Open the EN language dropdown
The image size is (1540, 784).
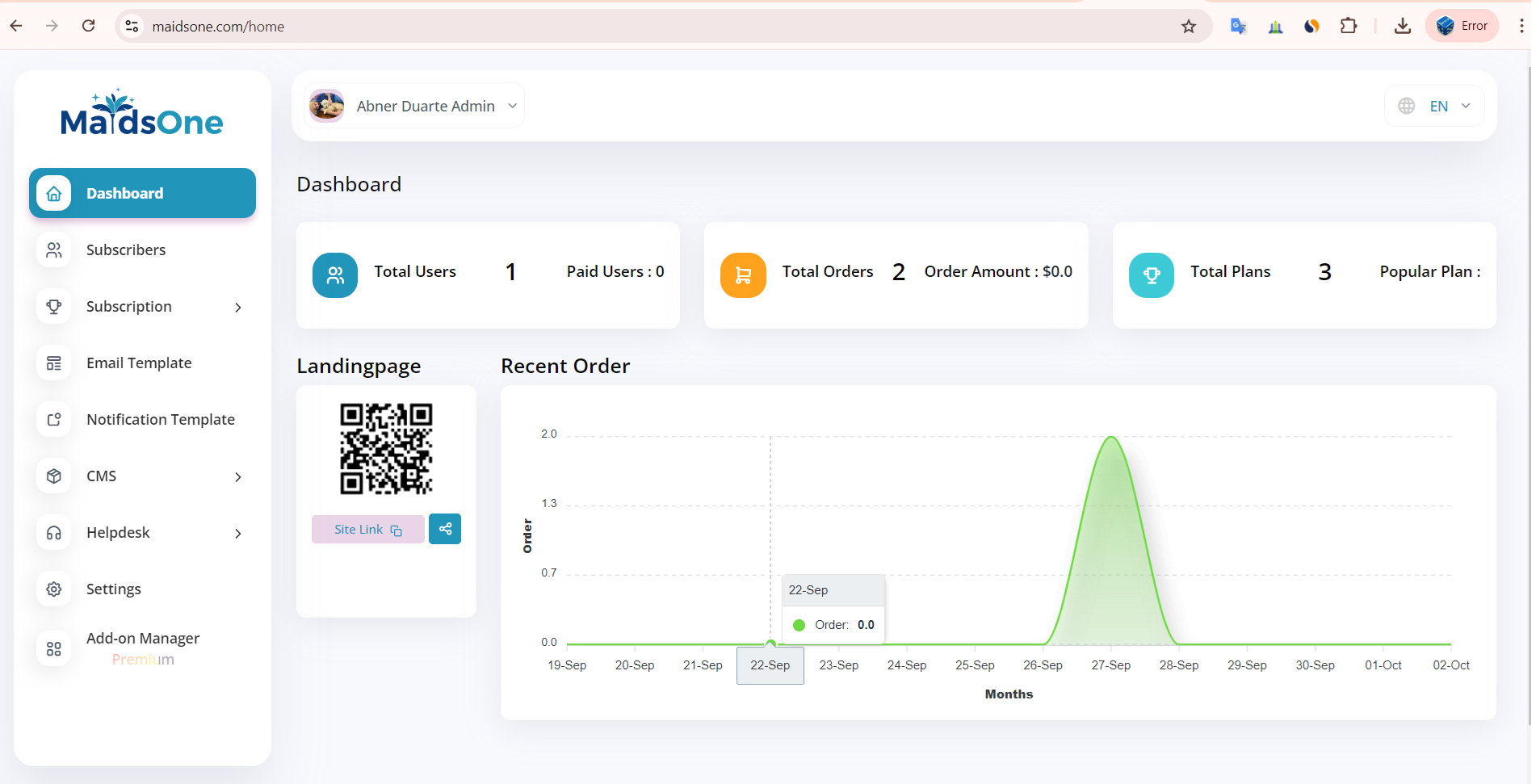pos(1438,107)
